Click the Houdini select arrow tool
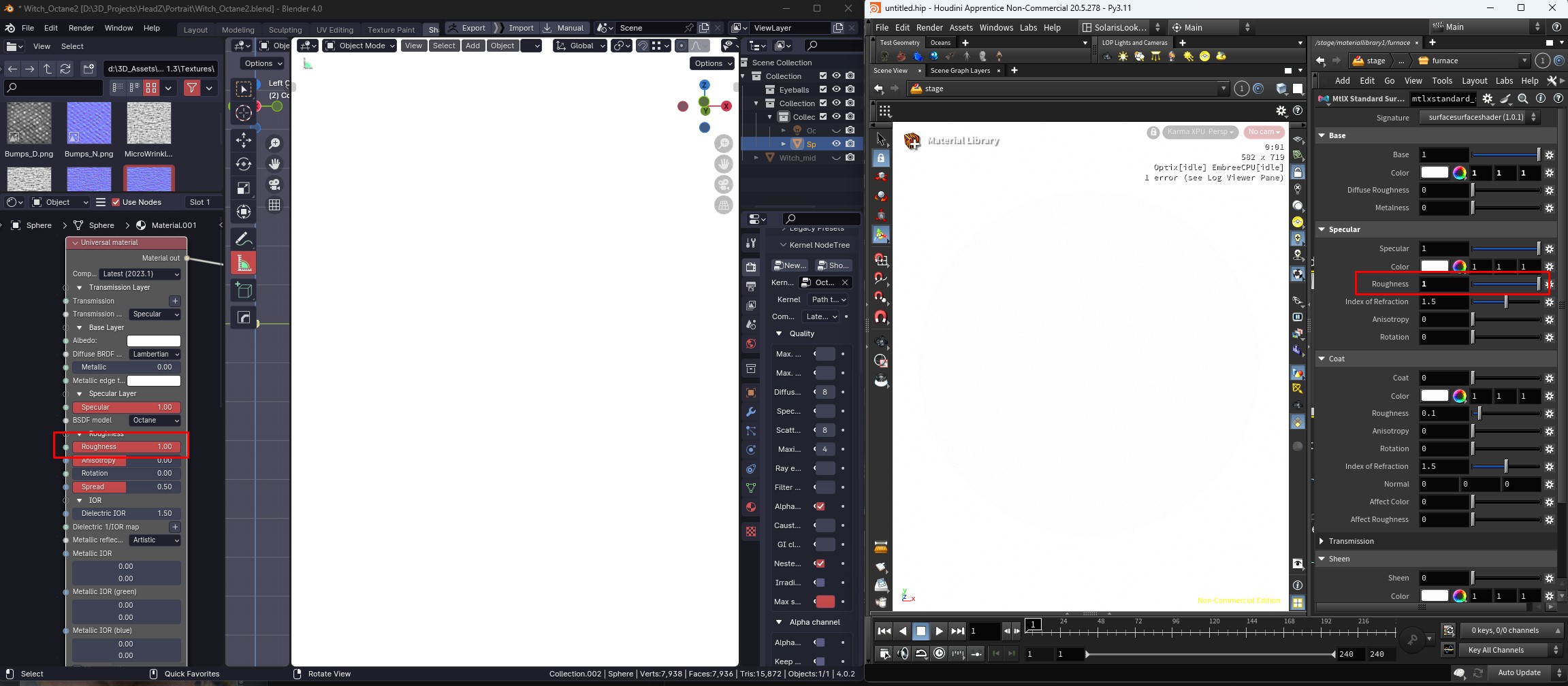Screen dimensions: 1568x686 pos(881,140)
